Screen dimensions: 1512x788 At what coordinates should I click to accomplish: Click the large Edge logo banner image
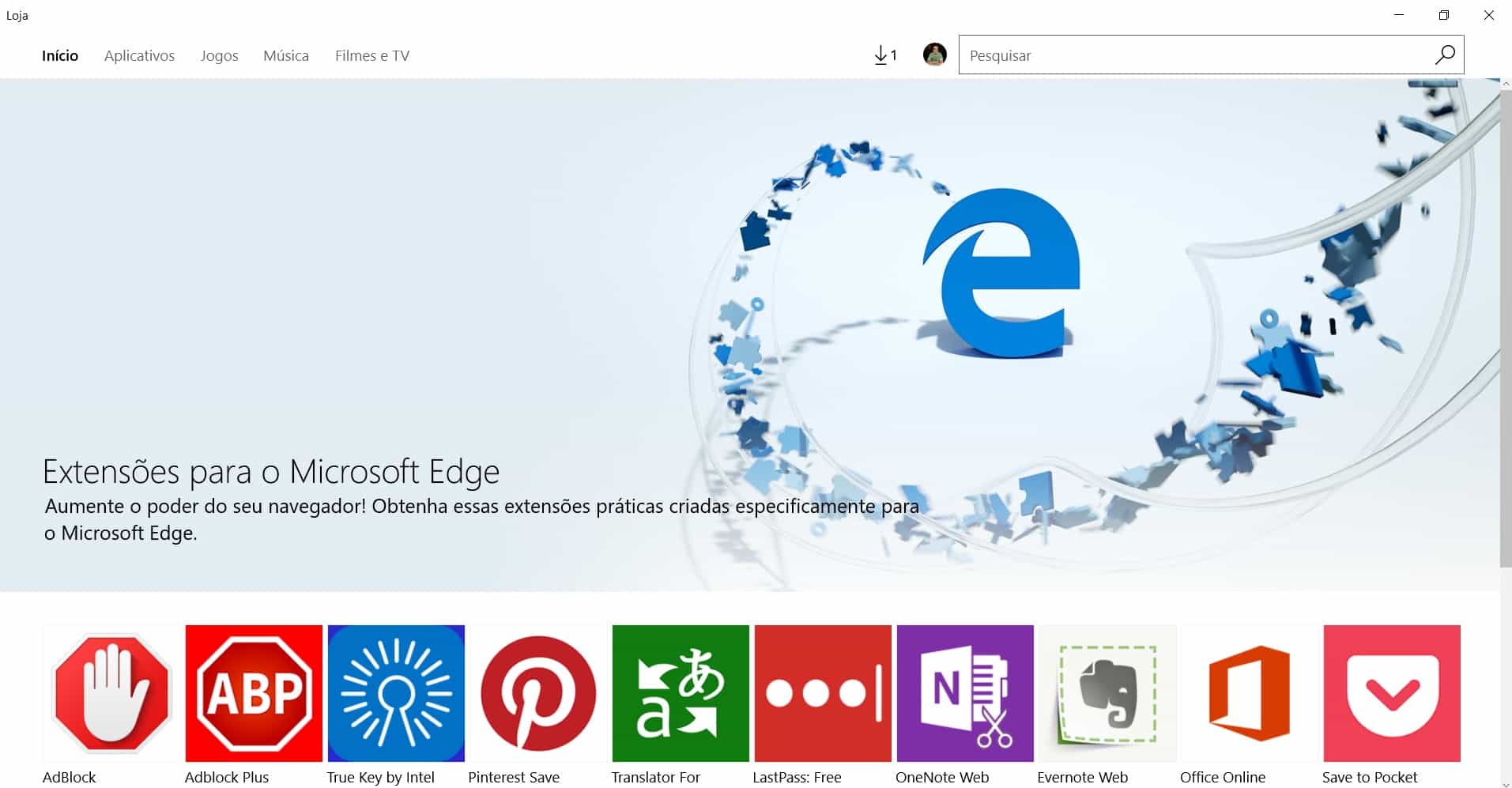click(1001, 273)
